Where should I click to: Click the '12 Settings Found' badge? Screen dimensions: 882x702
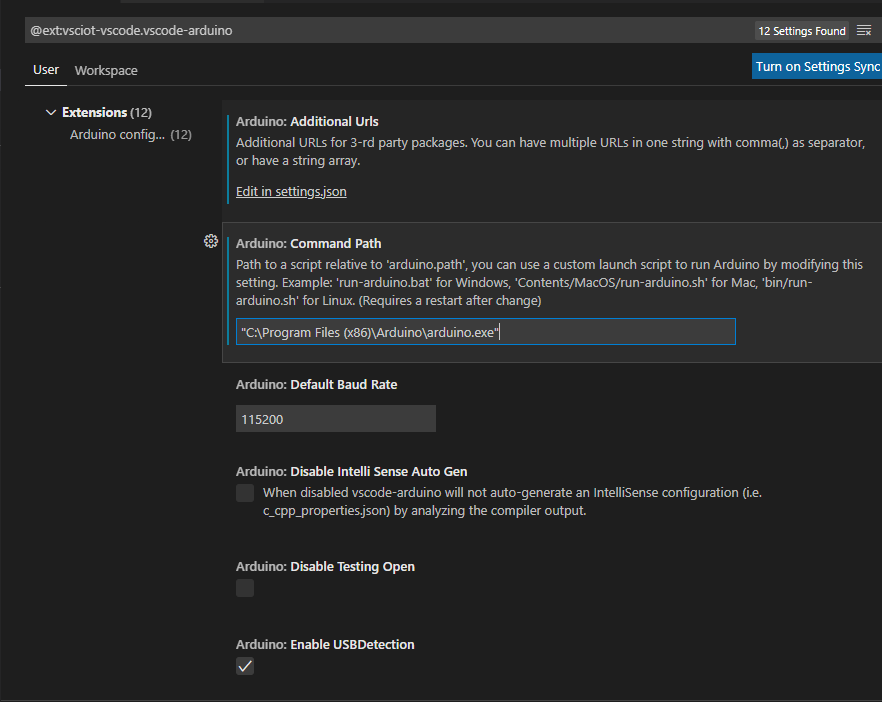(x=802, y=31)
